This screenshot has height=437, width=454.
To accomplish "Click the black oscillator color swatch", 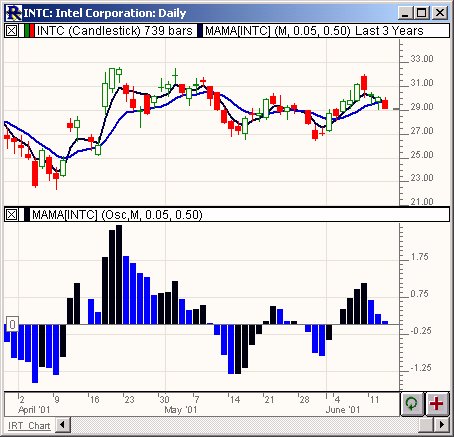I will pyautogui.click(x=27, y=215).
